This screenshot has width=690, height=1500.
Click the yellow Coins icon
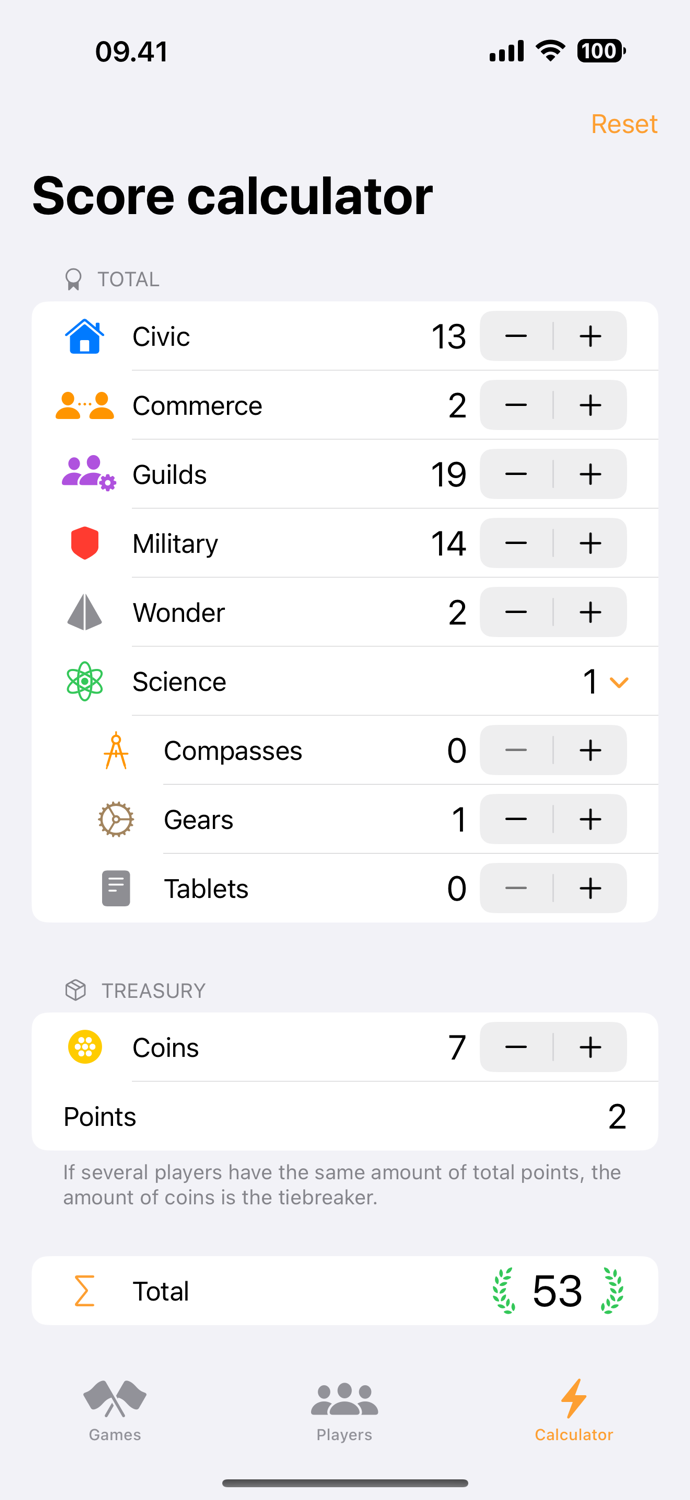(84, 1047)
